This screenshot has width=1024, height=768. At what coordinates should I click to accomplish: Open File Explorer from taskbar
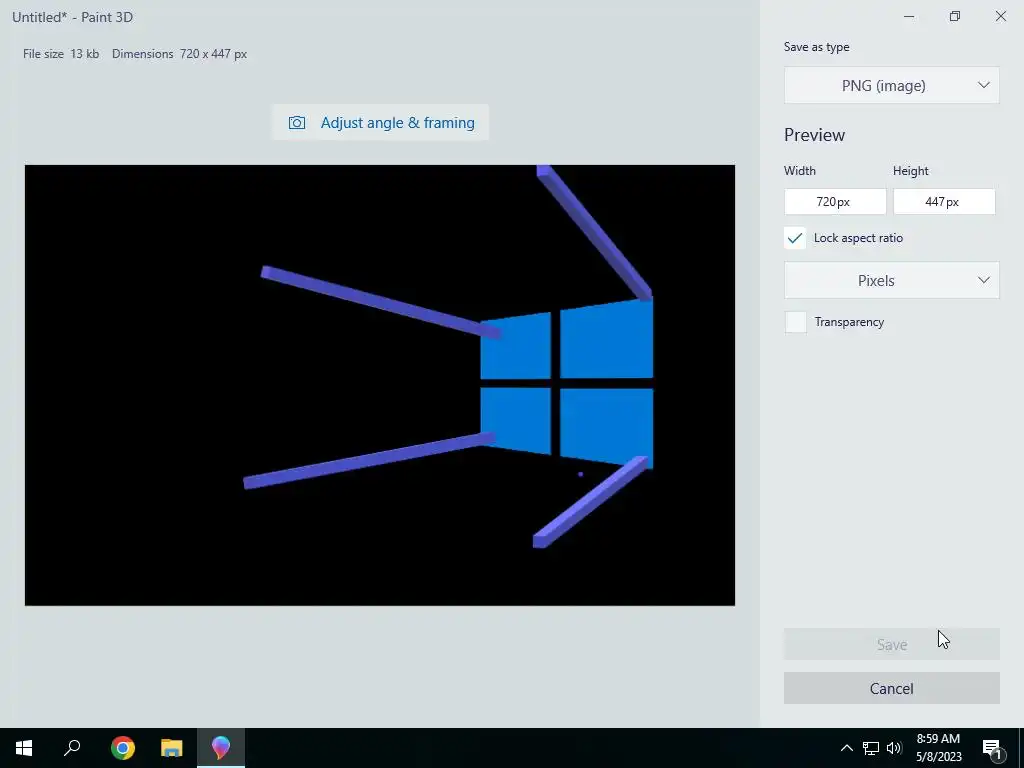tap(172, 748)
